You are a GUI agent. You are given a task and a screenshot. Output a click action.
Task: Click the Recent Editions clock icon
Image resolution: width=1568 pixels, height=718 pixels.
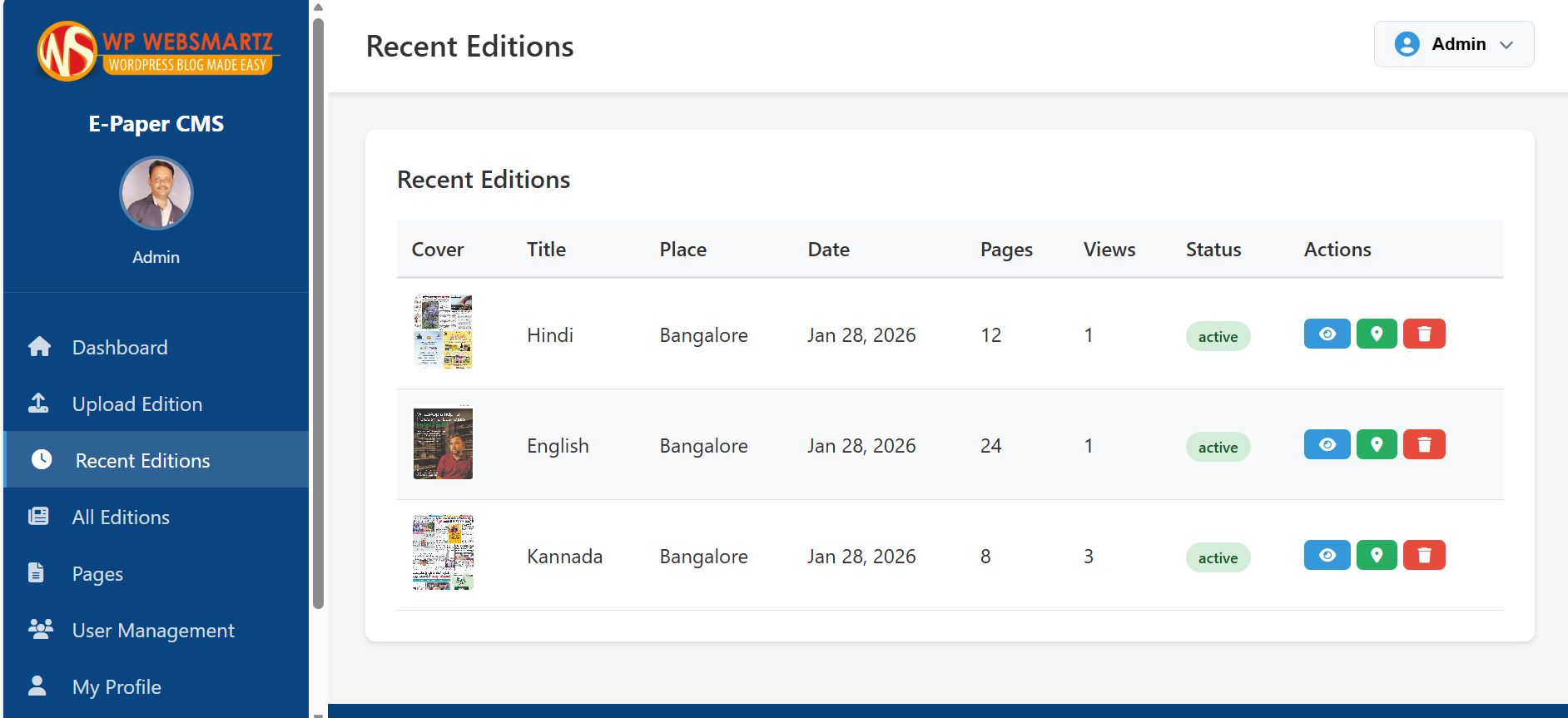[x=42, y=459]
